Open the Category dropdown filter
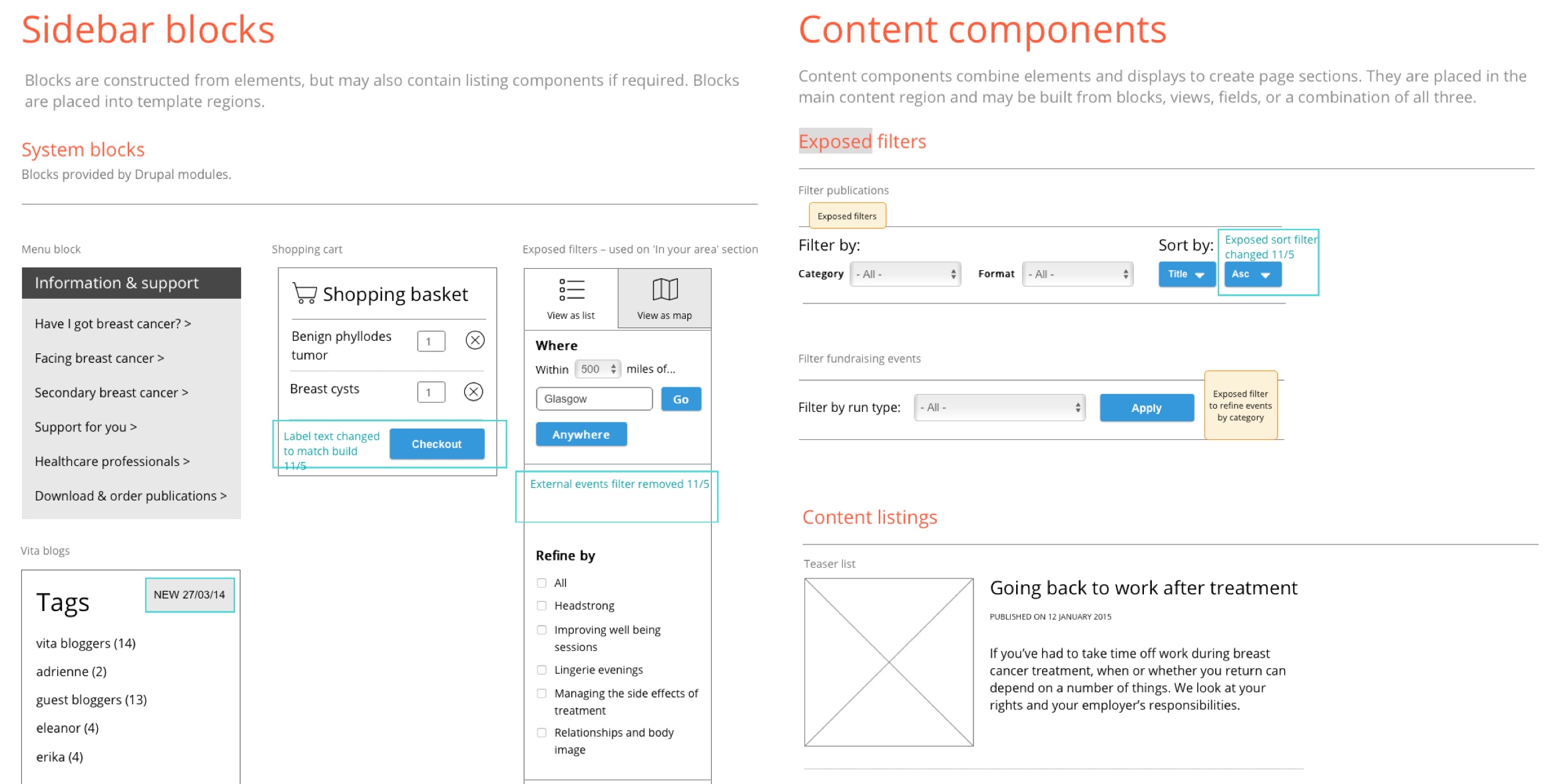 [905, 274]
